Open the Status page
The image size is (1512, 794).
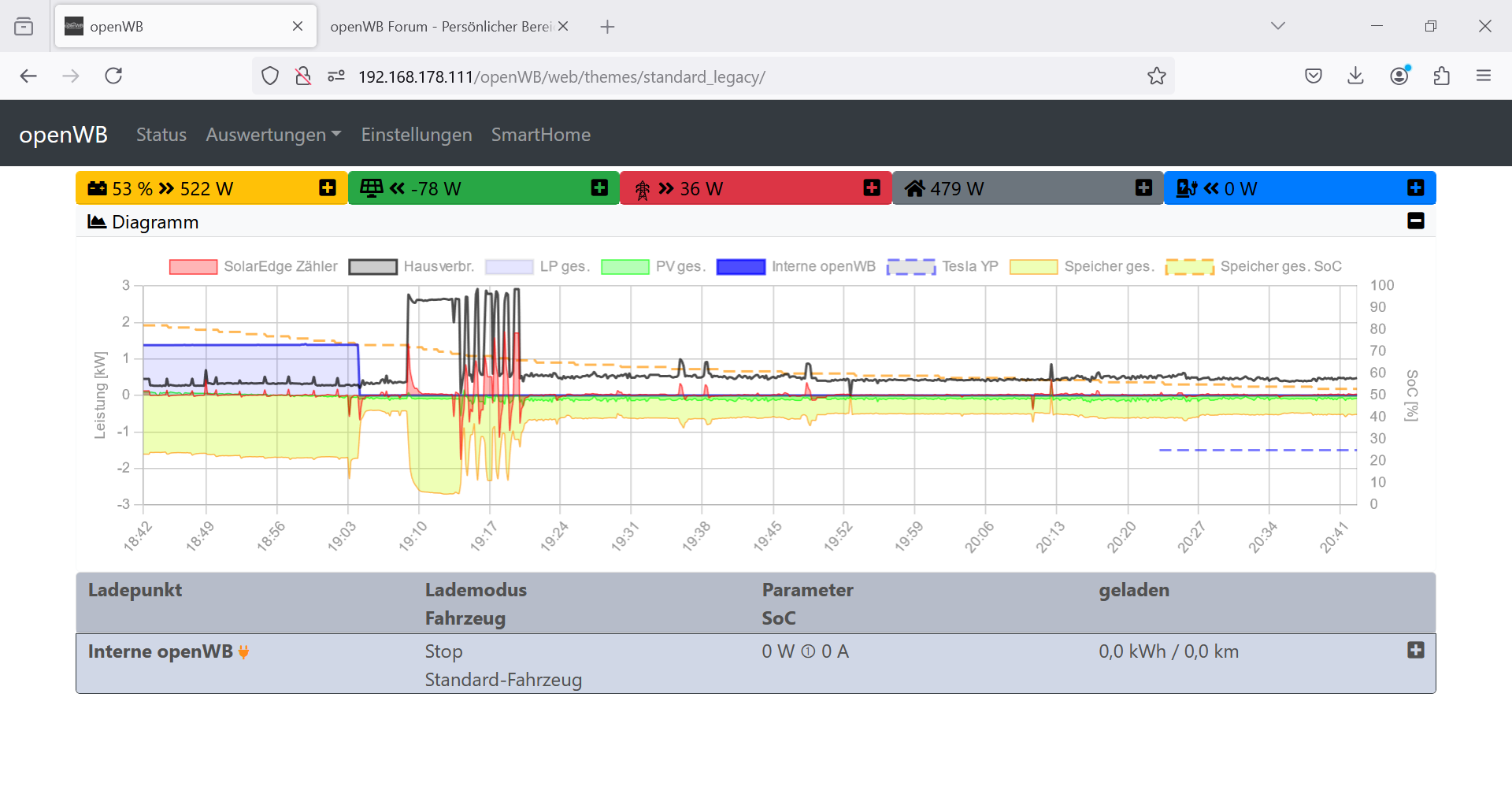161,135
